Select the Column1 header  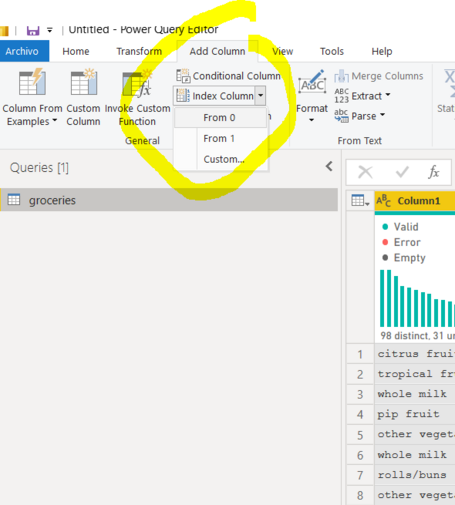(x=415, y=201)
